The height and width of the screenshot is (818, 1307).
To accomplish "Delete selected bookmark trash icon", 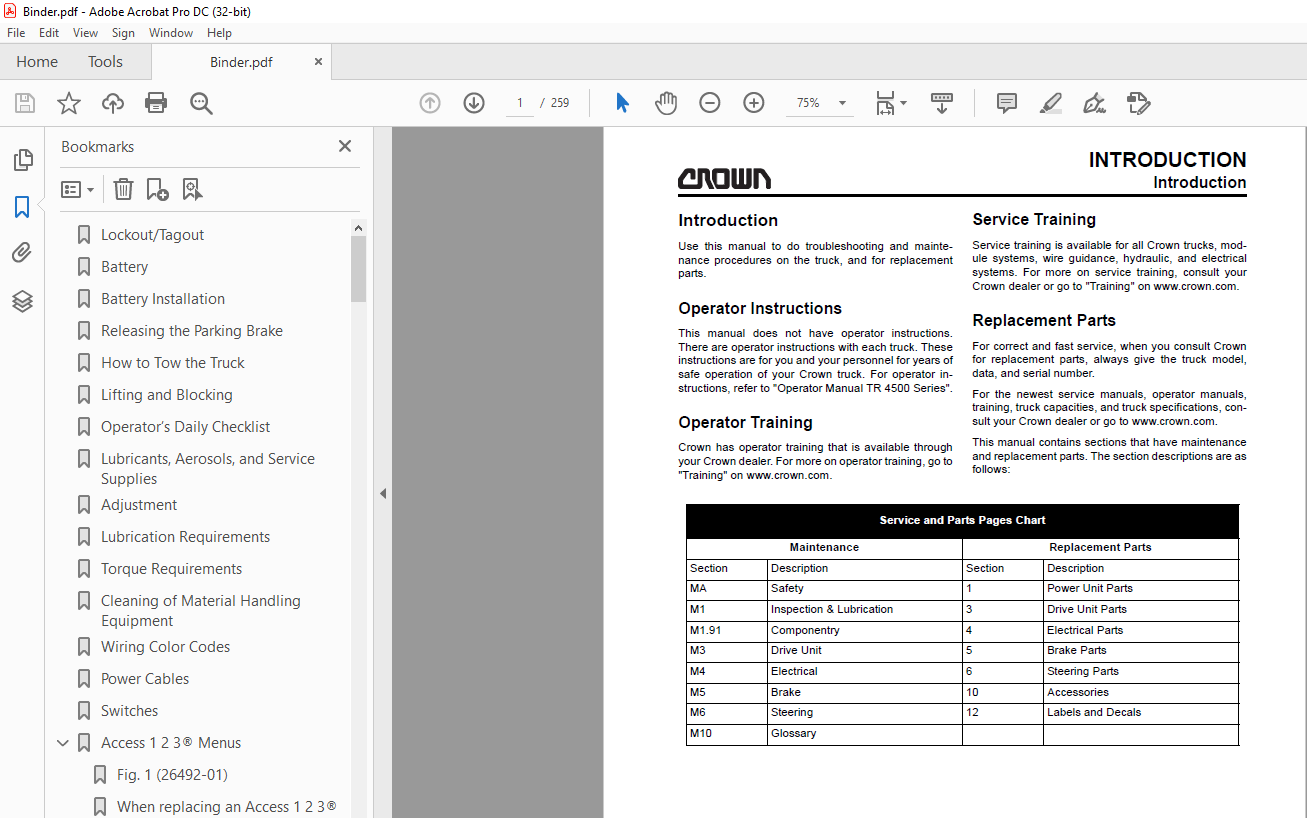I will [x=123, y=189].
